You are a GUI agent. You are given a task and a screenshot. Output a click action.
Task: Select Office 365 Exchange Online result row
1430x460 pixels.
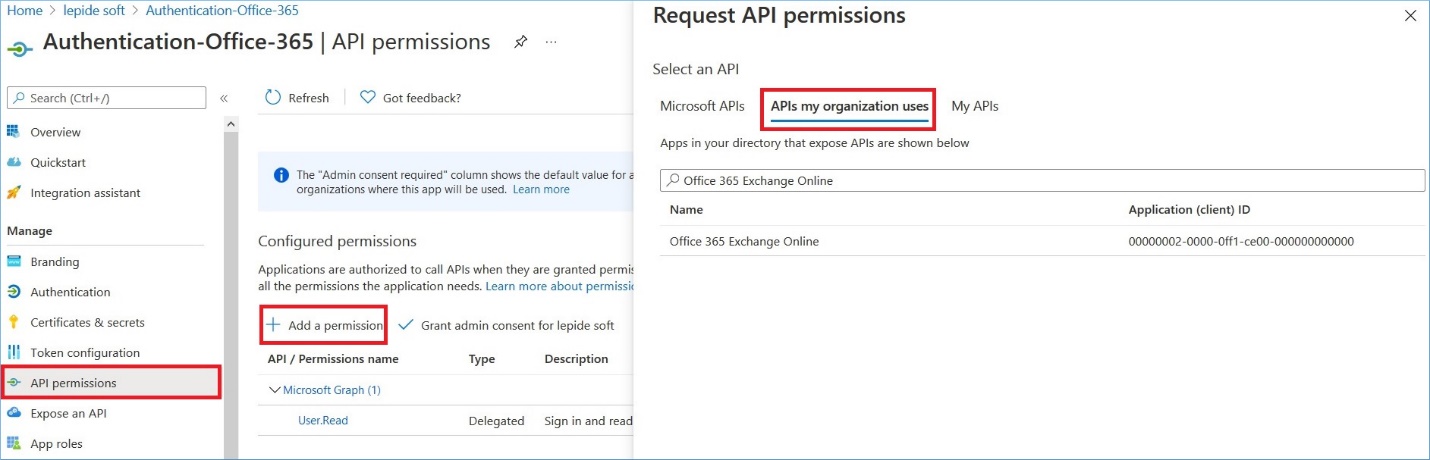coord(1042,241)
